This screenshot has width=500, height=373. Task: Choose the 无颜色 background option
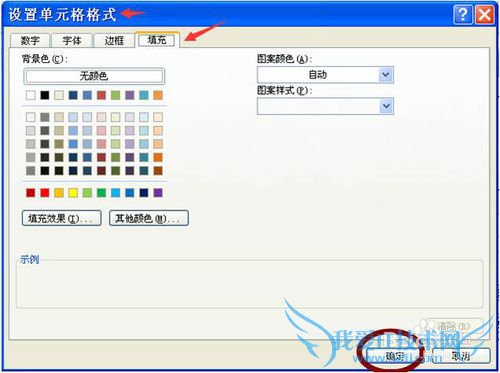coord(94,76)
